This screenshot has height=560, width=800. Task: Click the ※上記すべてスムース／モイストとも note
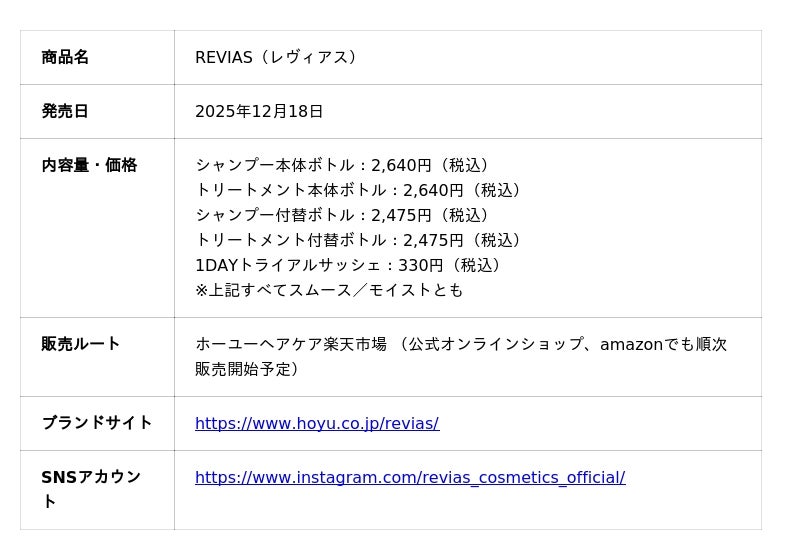click(329, 291)
